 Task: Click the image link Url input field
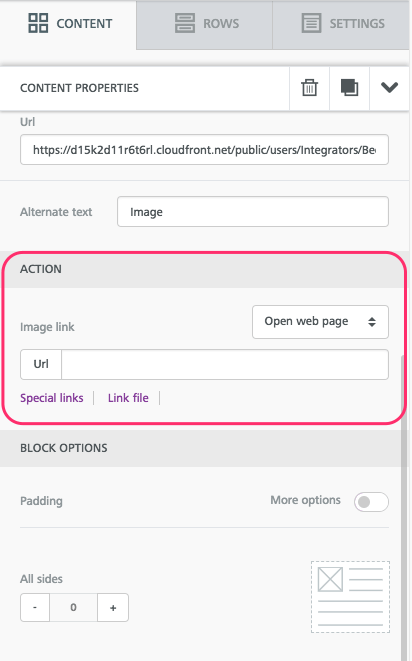pyautogui.click(x=225, y=364)
